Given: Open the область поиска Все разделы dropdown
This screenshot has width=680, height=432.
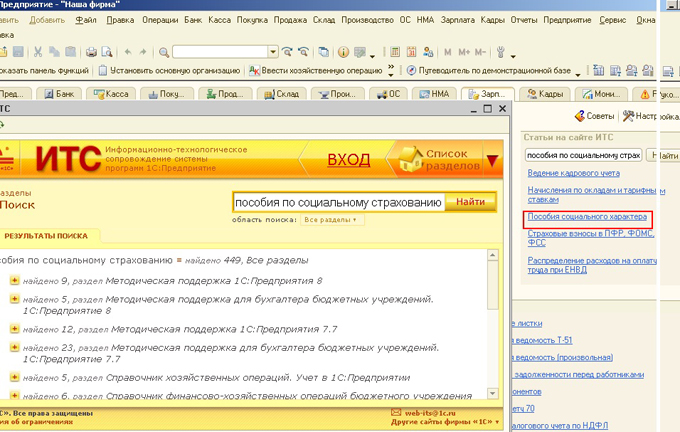Looking at the screenshot, I should point(332,220).
